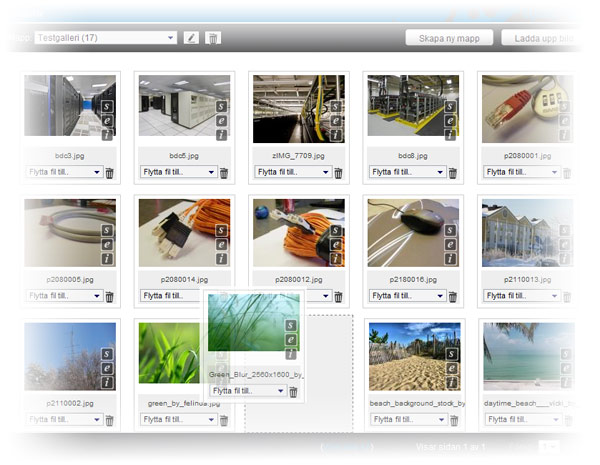Delete p2080005.jpg with its trash icon

tap(109, 297)
